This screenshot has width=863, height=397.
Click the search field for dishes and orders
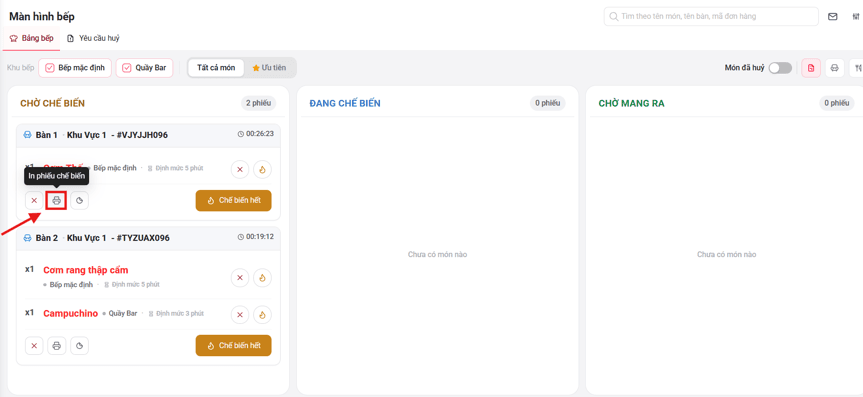(x=711, y=17)
